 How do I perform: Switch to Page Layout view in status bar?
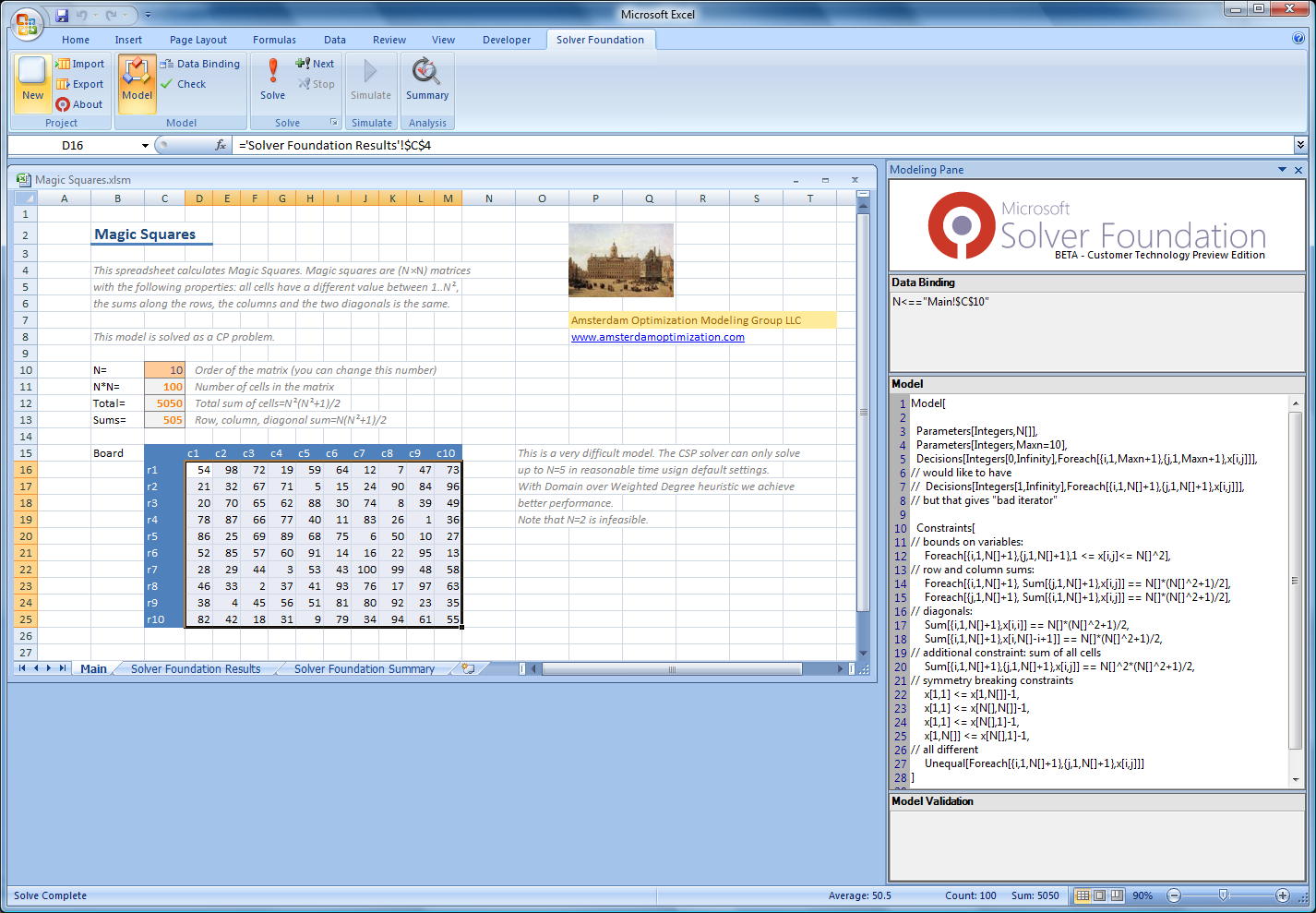click(1100, 895)
